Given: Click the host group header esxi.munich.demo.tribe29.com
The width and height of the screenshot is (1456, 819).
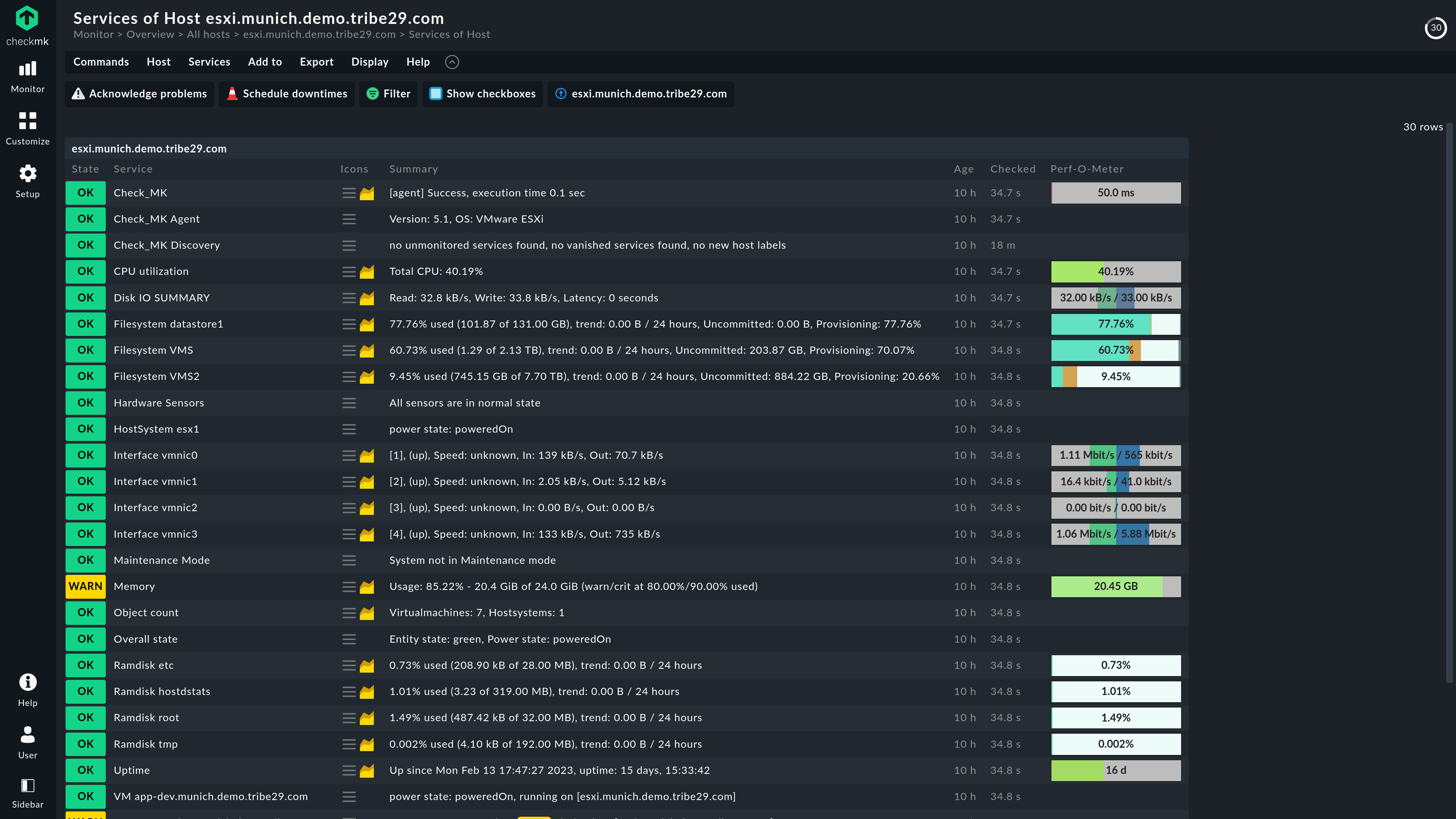Looking at the screenshot, I should (149, 149).
